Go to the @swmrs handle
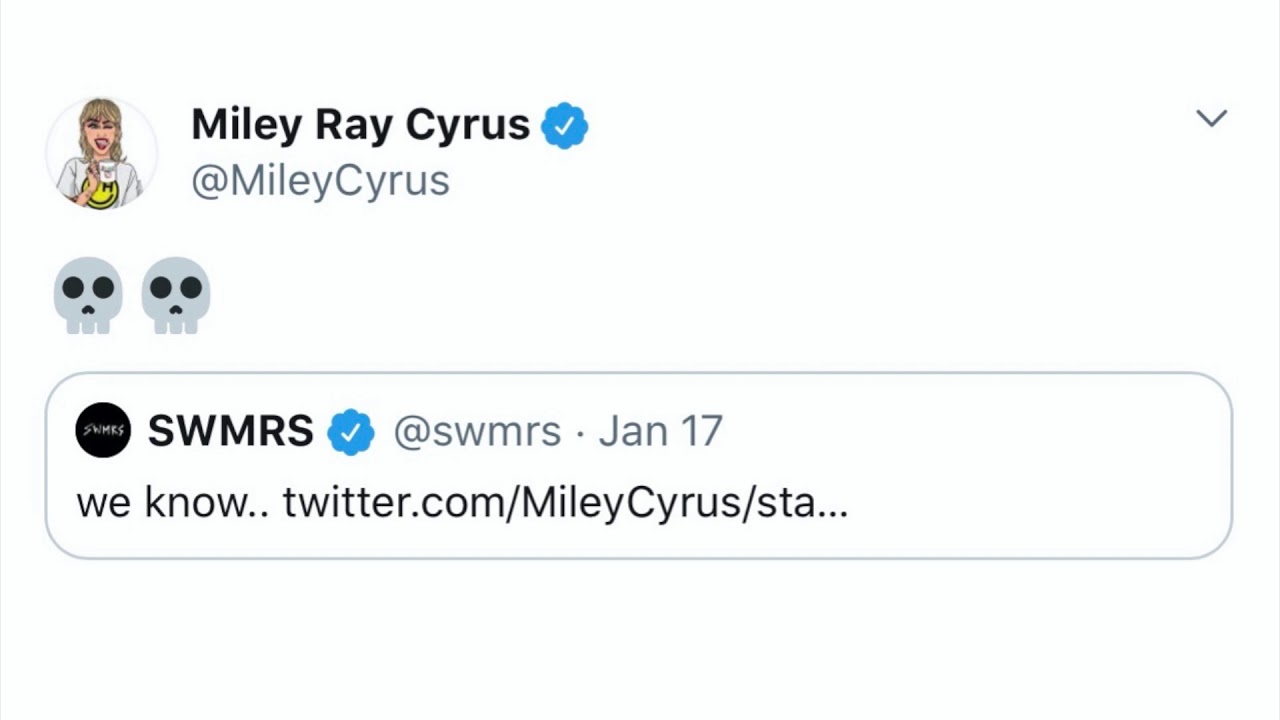This screenshot has height=720, width=1280. click(477, 431)
